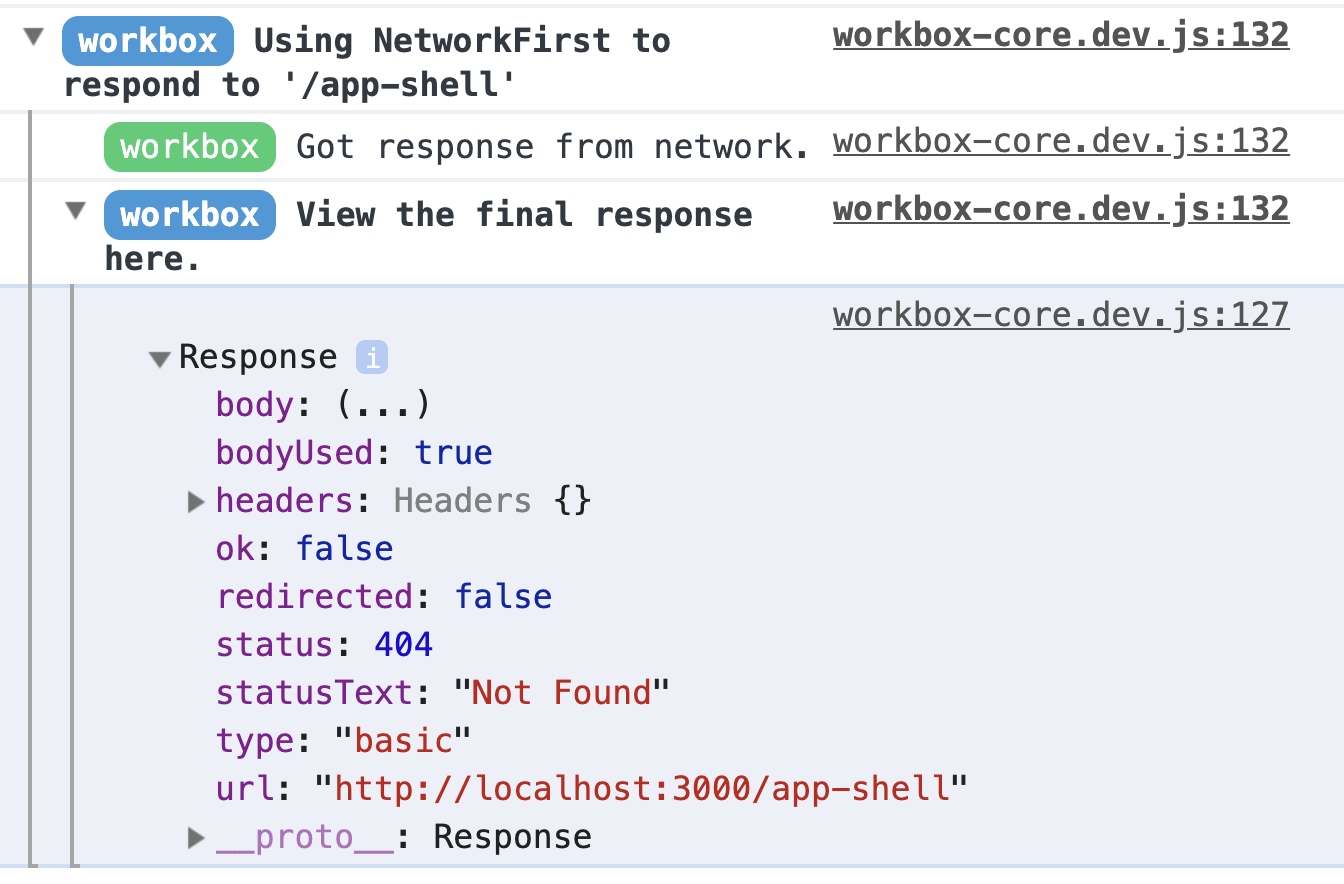The width and height of the screenshot is (1344, 884).
Task: Open source link beside 'Got response from network'
Action: 1061,142
